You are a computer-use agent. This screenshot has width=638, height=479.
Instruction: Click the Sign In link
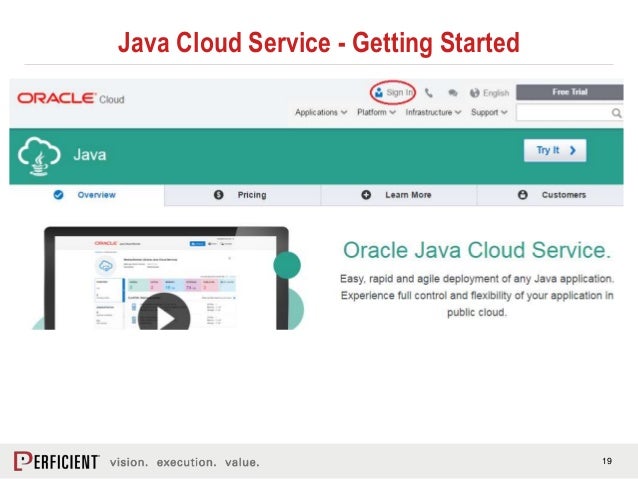pyautogui.click(x=393, y=92)
